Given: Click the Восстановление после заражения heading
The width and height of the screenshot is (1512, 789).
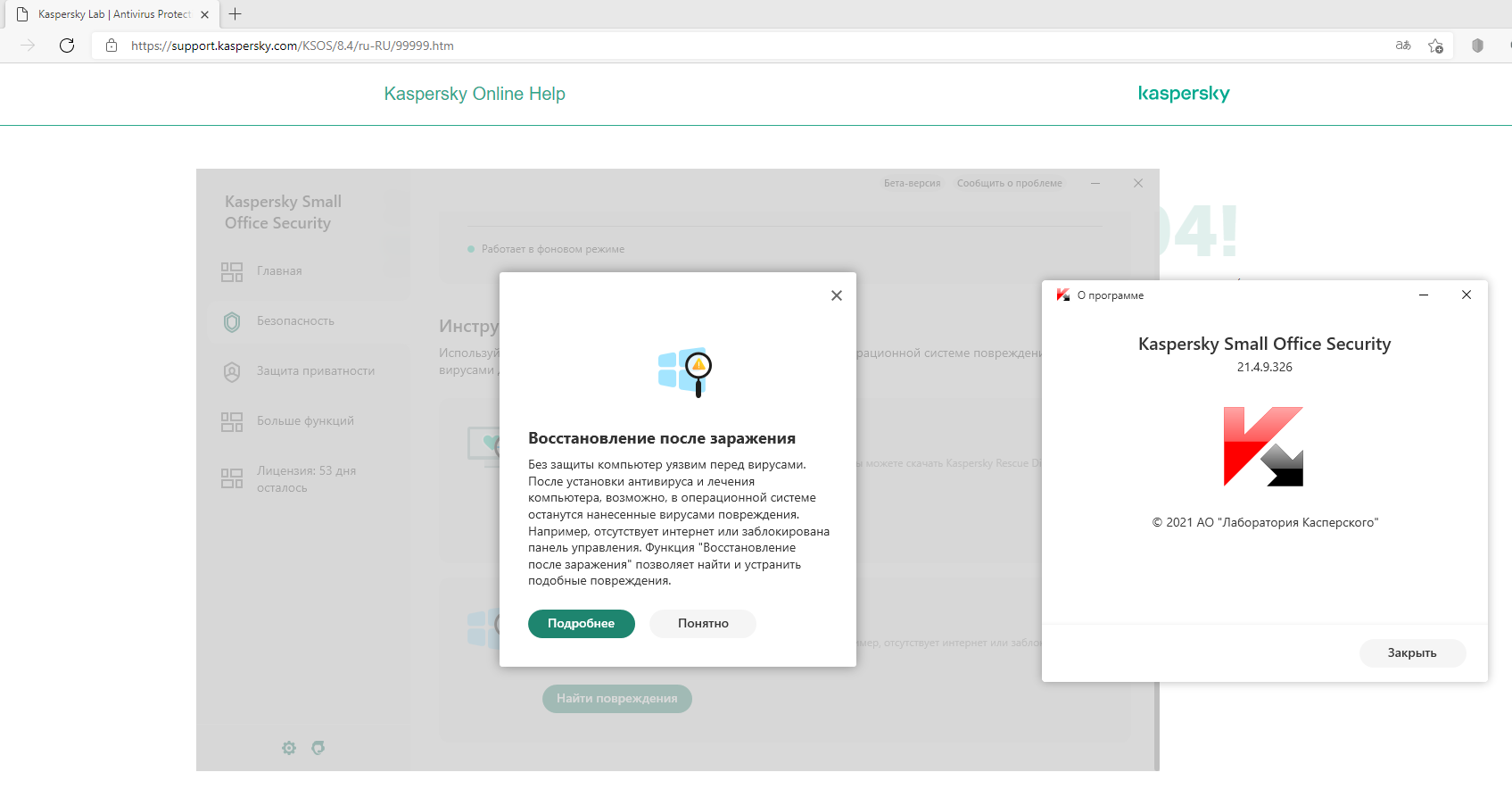Looking at the screenshot, I should [x=662, y=438].
